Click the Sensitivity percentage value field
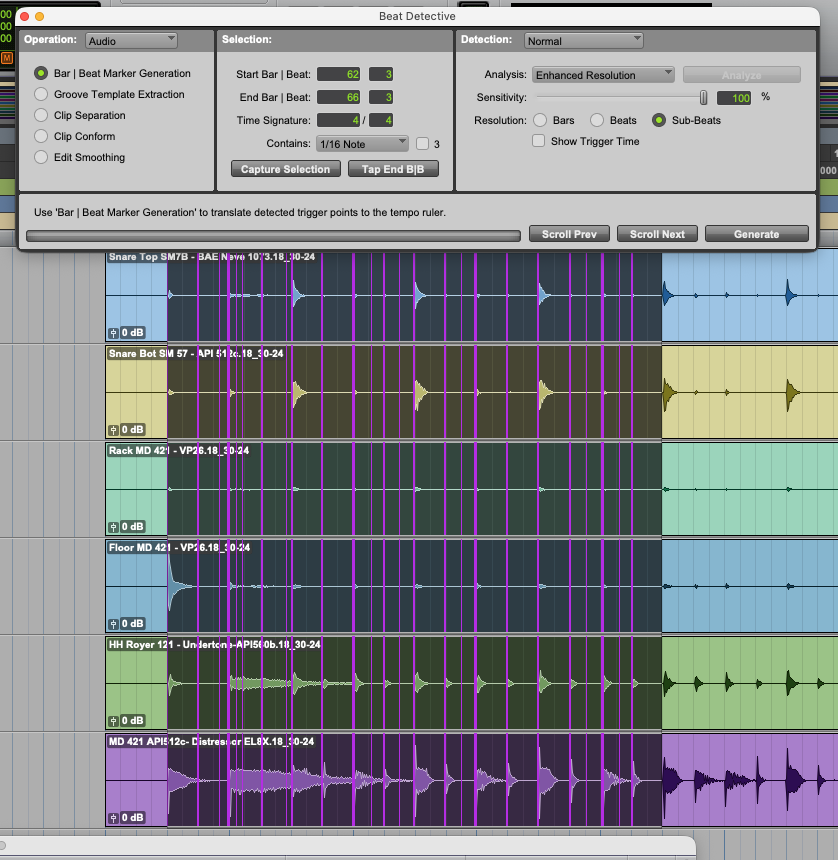The width and height of the screenshot is (838, 860). (734, 98)
